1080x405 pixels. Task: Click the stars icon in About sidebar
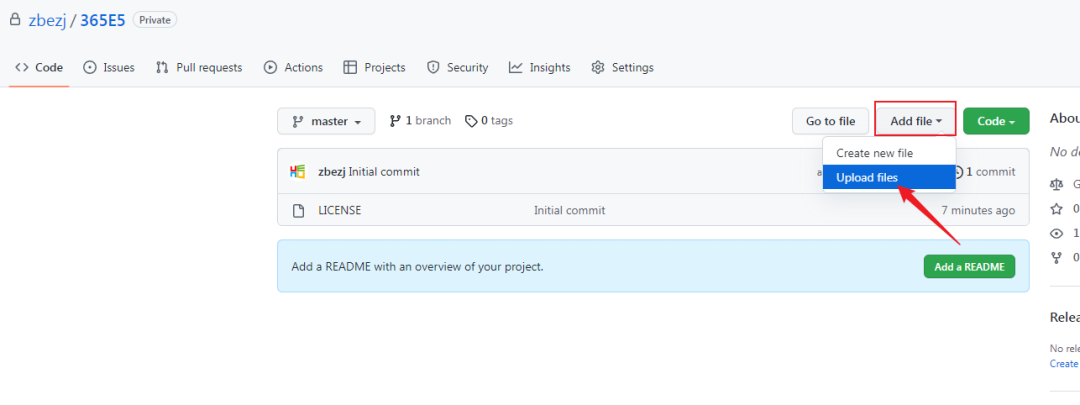point(1056,208)
